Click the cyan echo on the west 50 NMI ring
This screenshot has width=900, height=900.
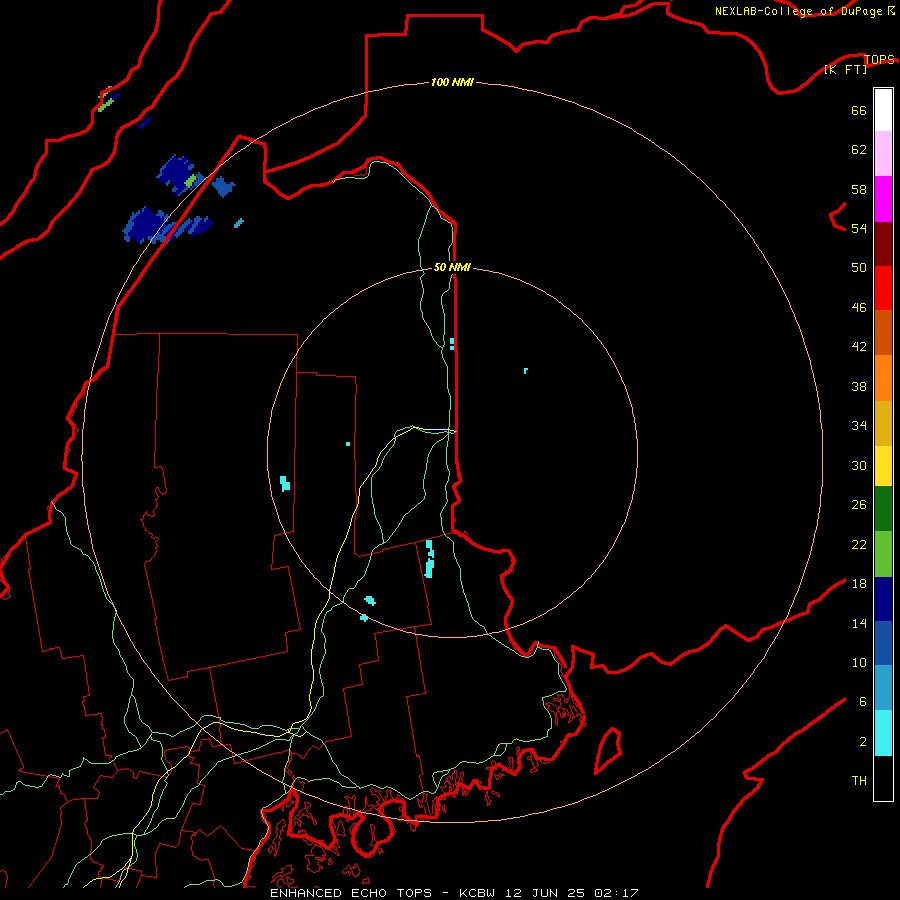coord(285,483)
